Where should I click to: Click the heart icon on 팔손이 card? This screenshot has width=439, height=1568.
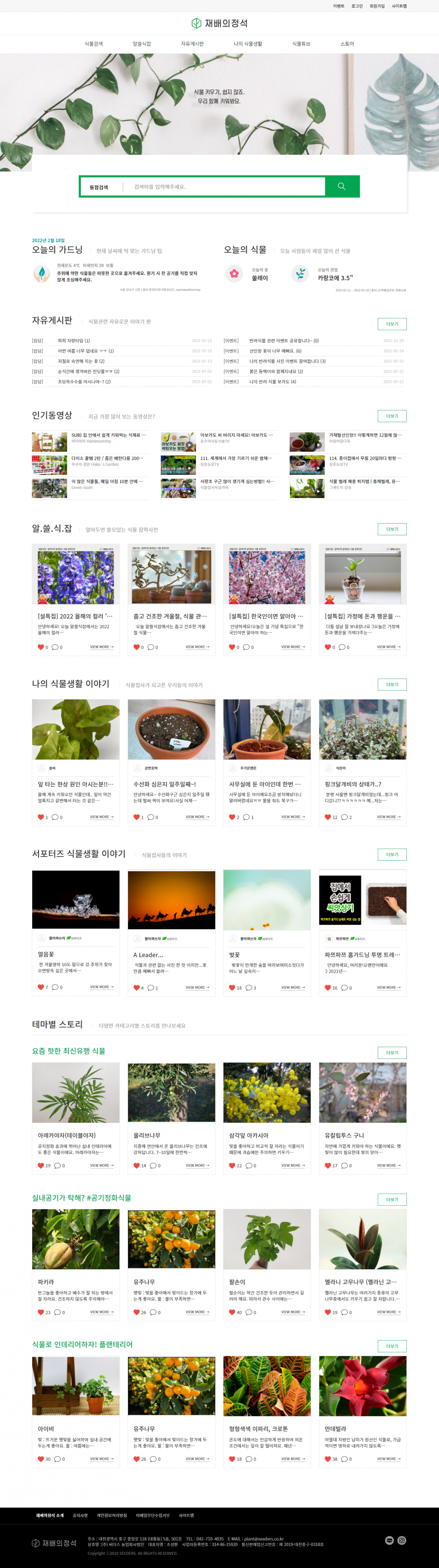pos(232,1312)
